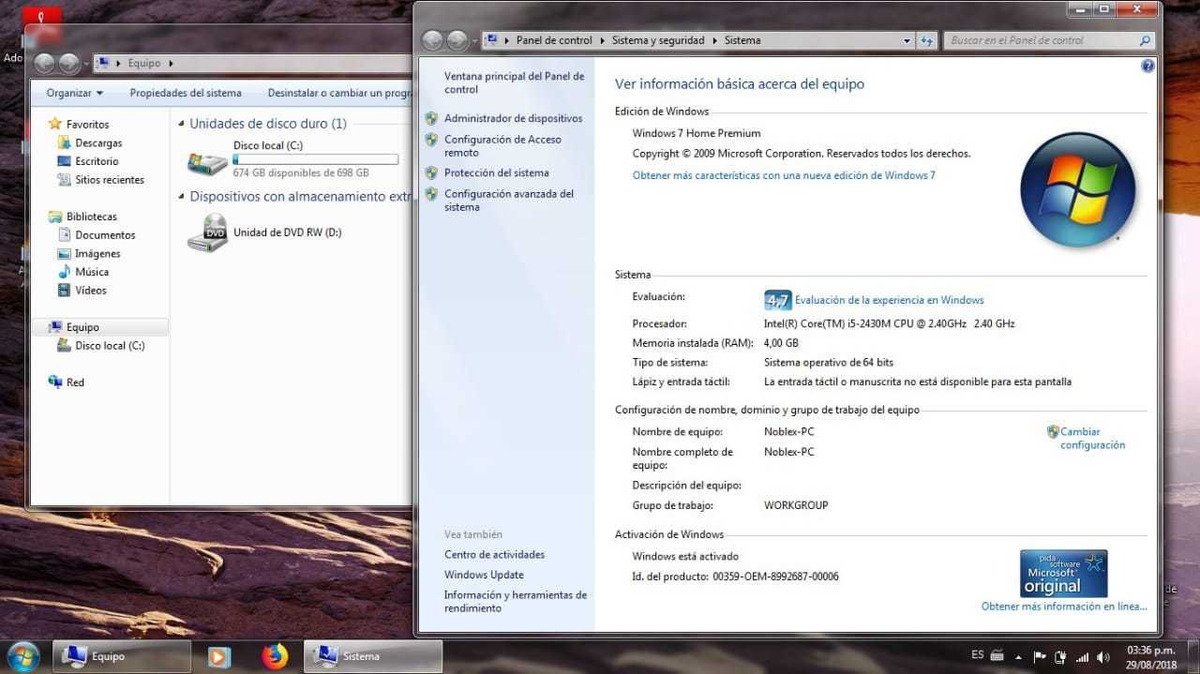Click the on-screen keyboard tray icon
Viewport: 1200px width, 674px height.
[997, 655]
